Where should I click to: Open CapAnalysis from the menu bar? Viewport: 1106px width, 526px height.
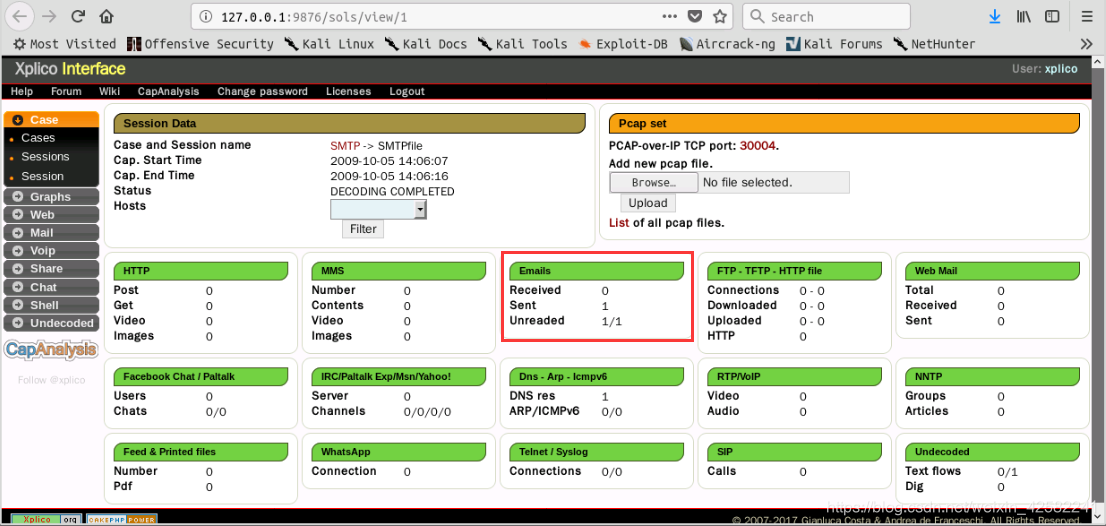tap(169, 91)
